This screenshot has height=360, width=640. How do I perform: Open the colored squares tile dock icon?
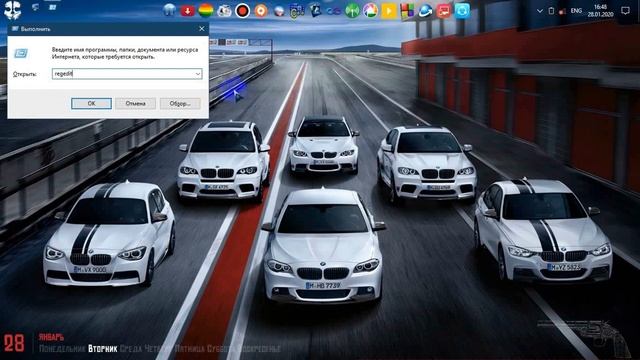click(407, 11)
